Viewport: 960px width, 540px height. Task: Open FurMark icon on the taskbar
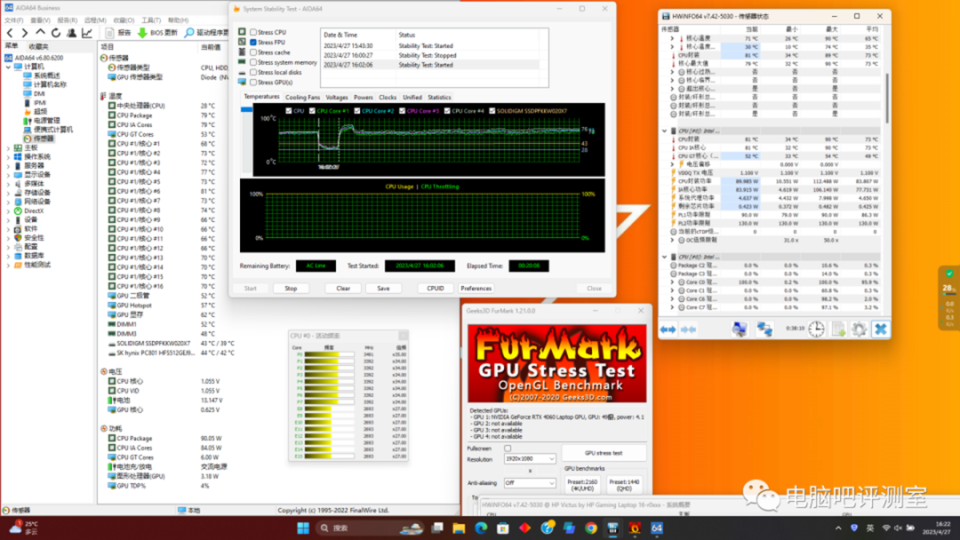[635, 528]
